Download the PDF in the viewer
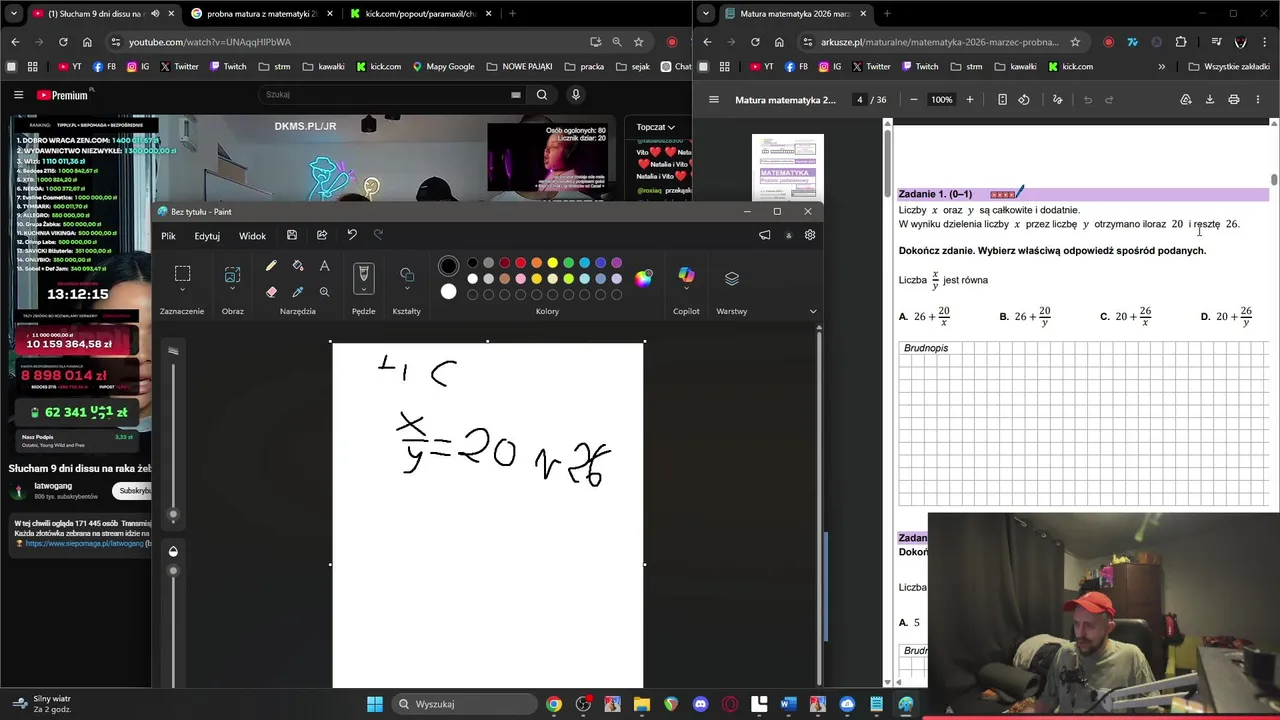Viewport: 1280px width, 720px height. [1210, 100]
